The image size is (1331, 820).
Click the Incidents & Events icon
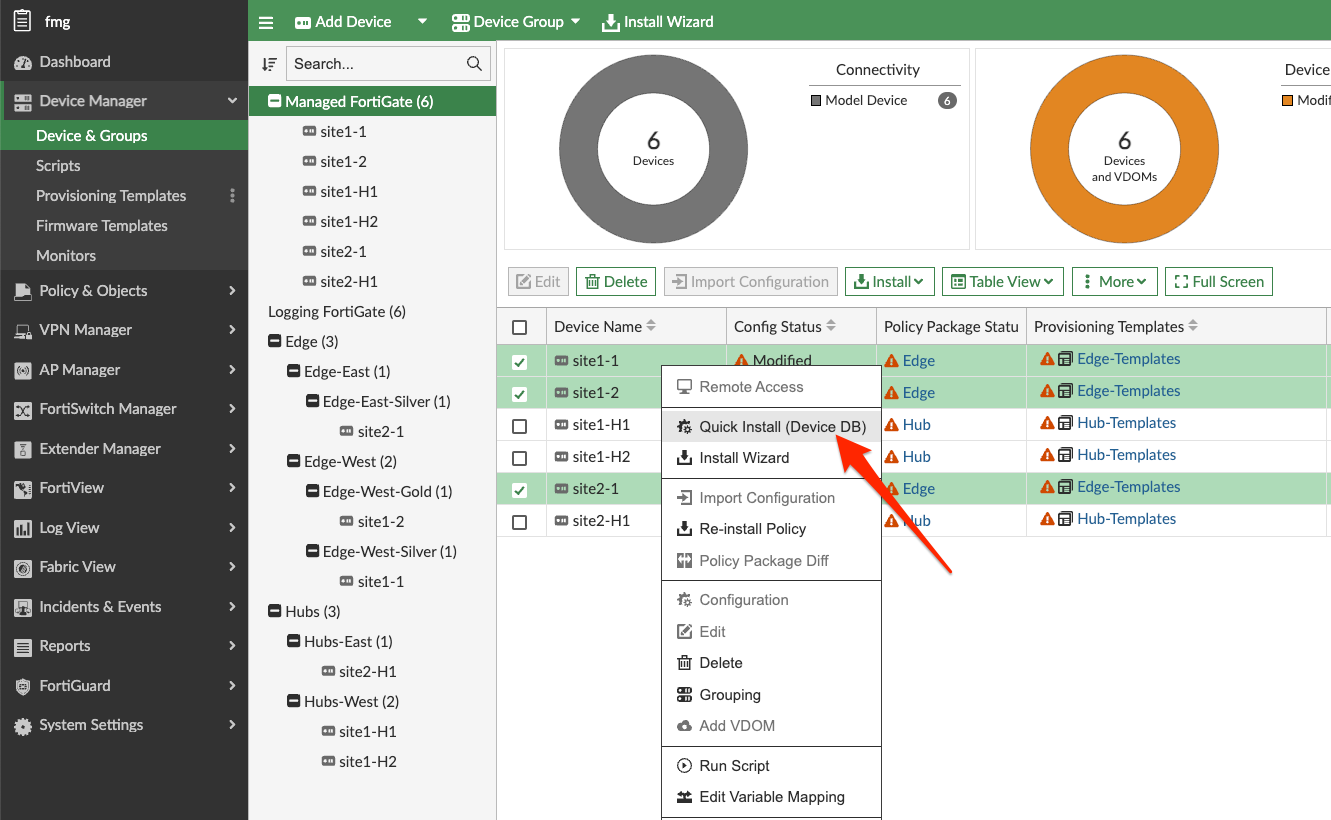(22, 607)
